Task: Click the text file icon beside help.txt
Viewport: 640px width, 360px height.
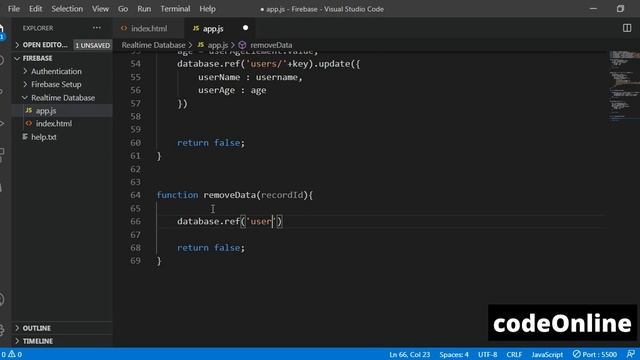Action: coord(25,137)
